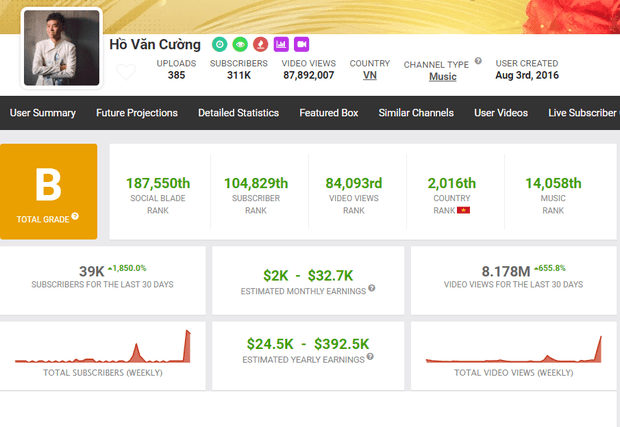Click the green eye icon beside channel name

pos(239,44)
